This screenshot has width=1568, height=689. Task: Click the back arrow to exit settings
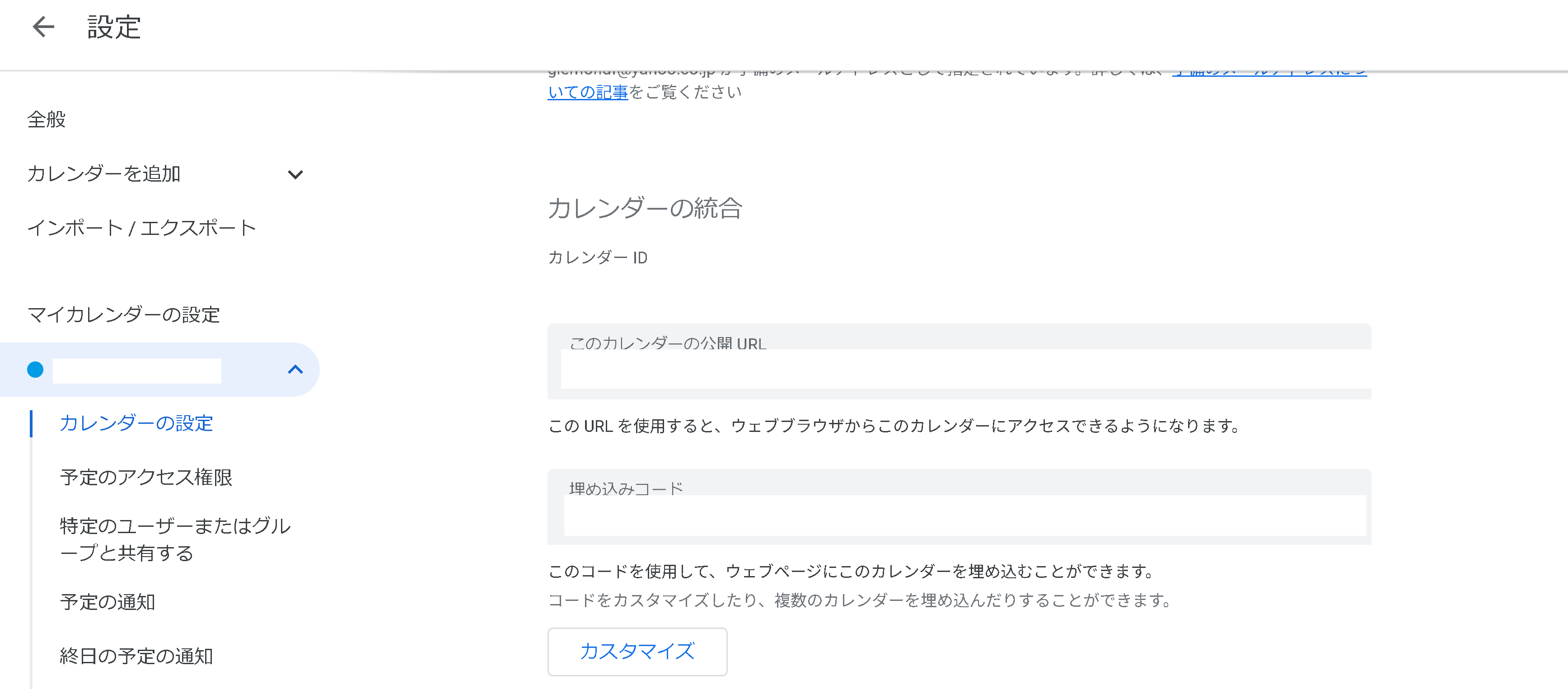coord(42,26)
